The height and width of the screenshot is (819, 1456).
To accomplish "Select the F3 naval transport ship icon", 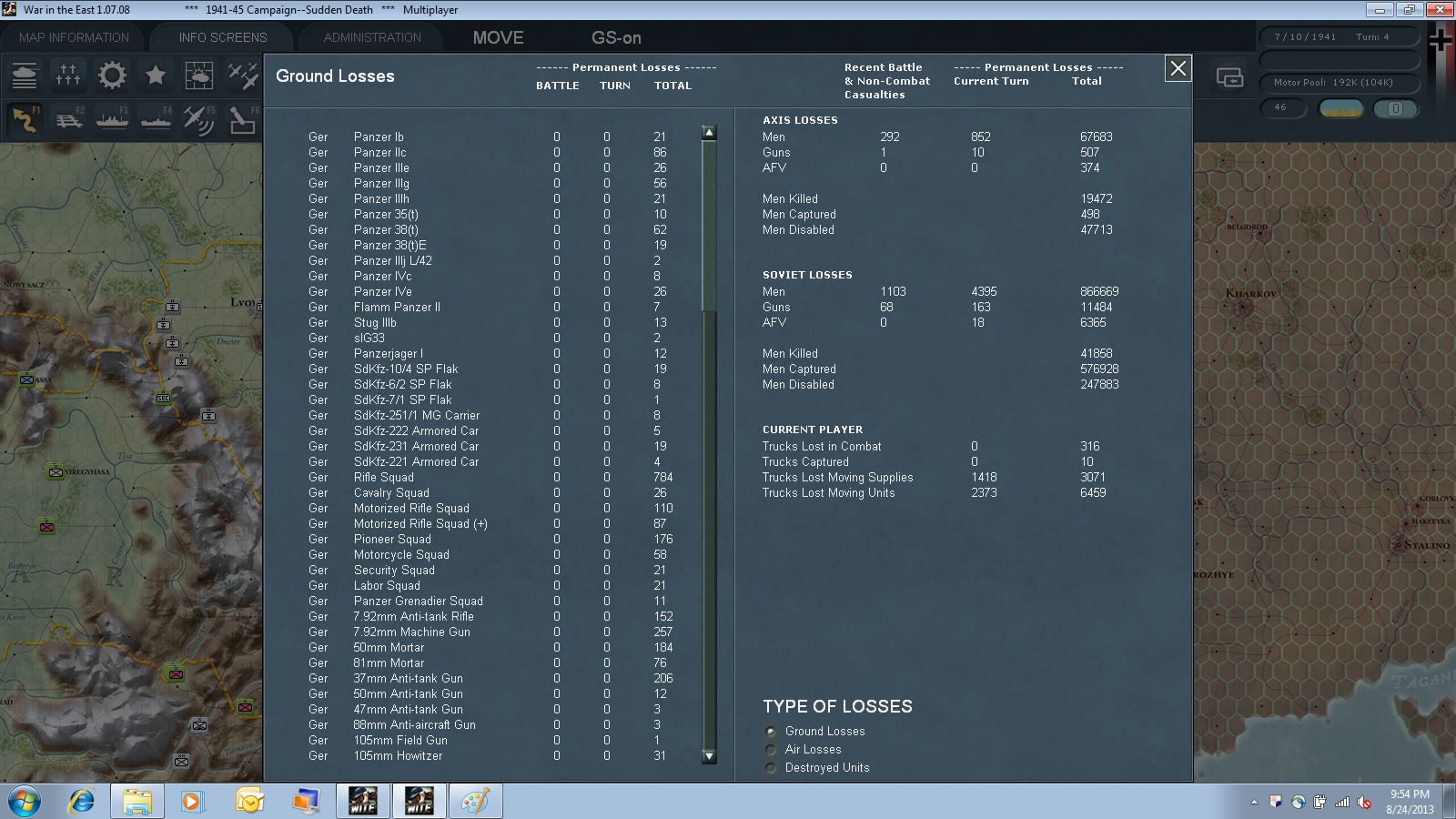I will tap(112, 119).
